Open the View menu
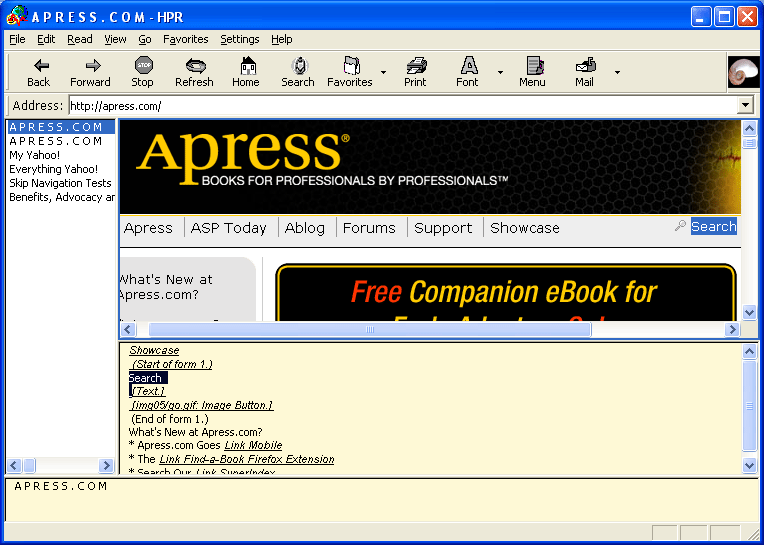The image size is (764, 545). tap(115, 39)
